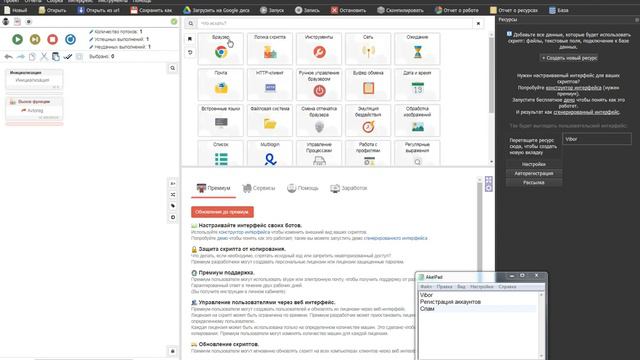Click the red stop execution button
The height and width of the screenshot is (360, 640).
(52, 39)
